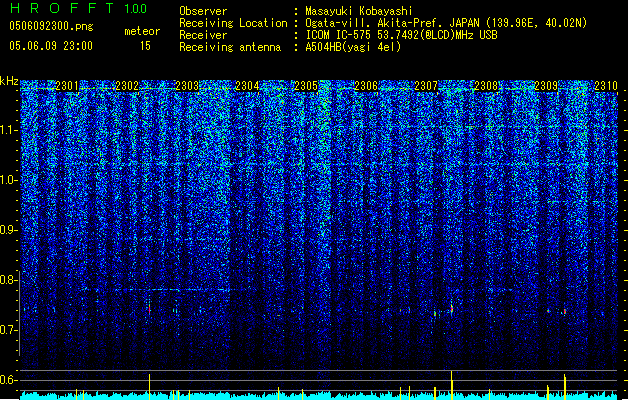Click the 2305 time marker
Viewport: 629px width, 400px height.
306,86
